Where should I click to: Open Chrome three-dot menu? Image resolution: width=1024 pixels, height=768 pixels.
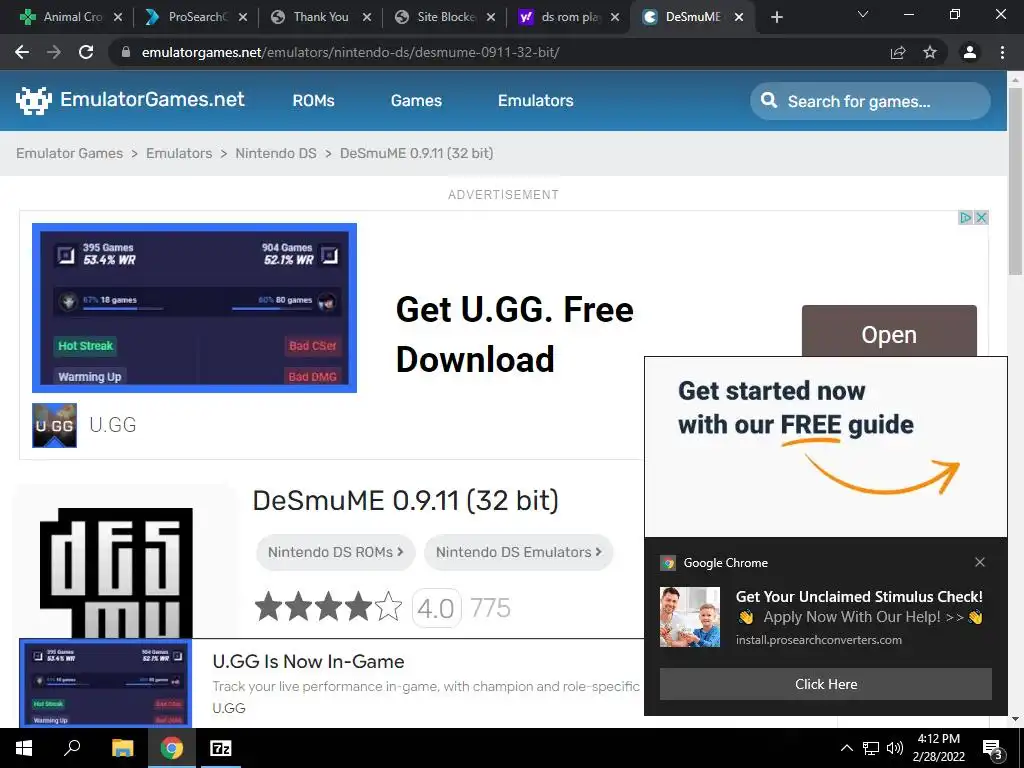1002,52
